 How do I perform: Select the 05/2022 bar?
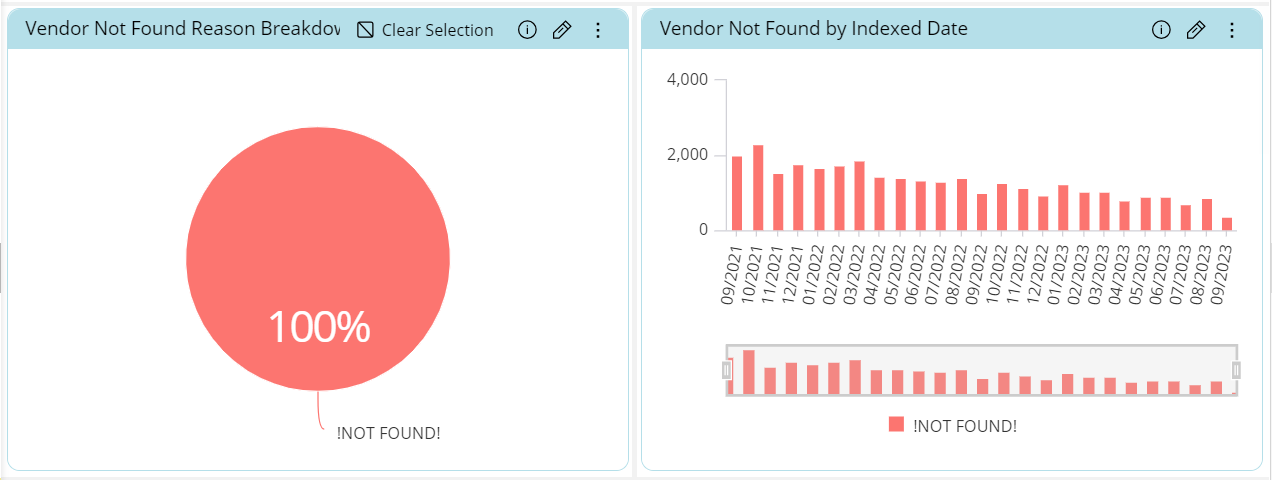[900, 205]
